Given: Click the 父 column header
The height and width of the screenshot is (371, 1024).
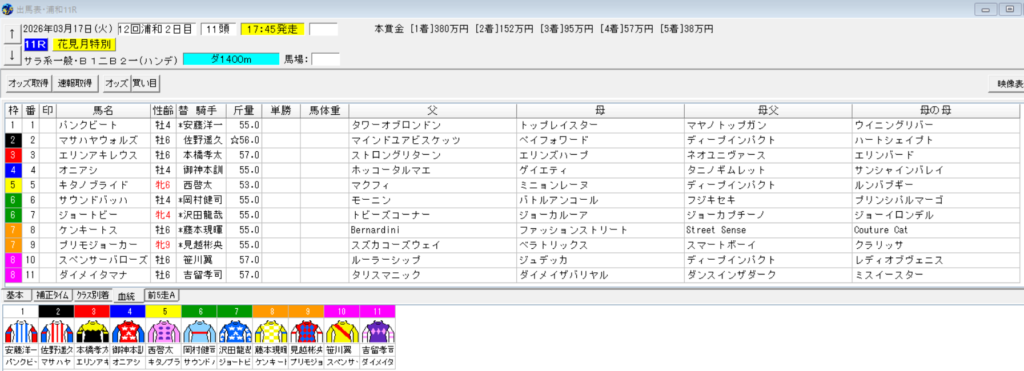Looking at the screenshot, I should [432, 110].
